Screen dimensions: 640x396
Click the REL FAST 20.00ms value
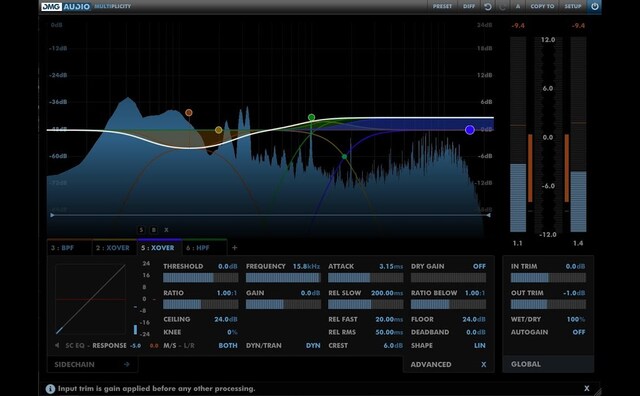tap(389, 319)
